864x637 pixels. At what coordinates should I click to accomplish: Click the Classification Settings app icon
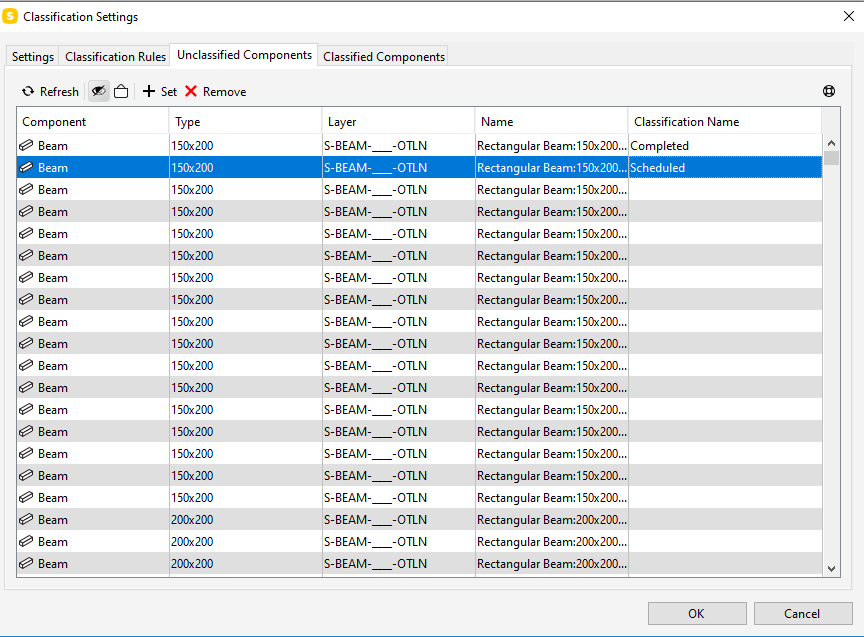10,17
